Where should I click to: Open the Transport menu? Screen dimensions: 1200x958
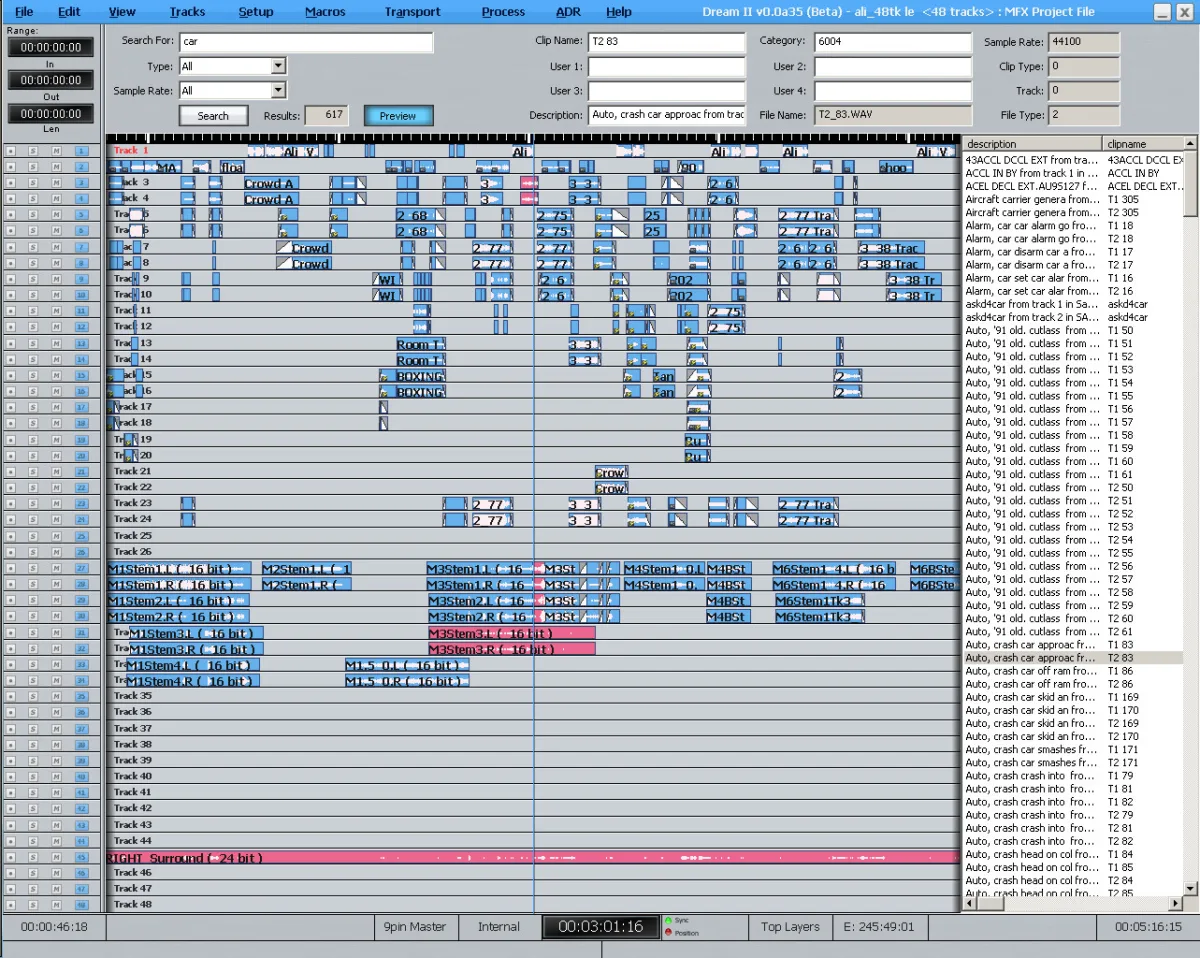pos(412,12)
